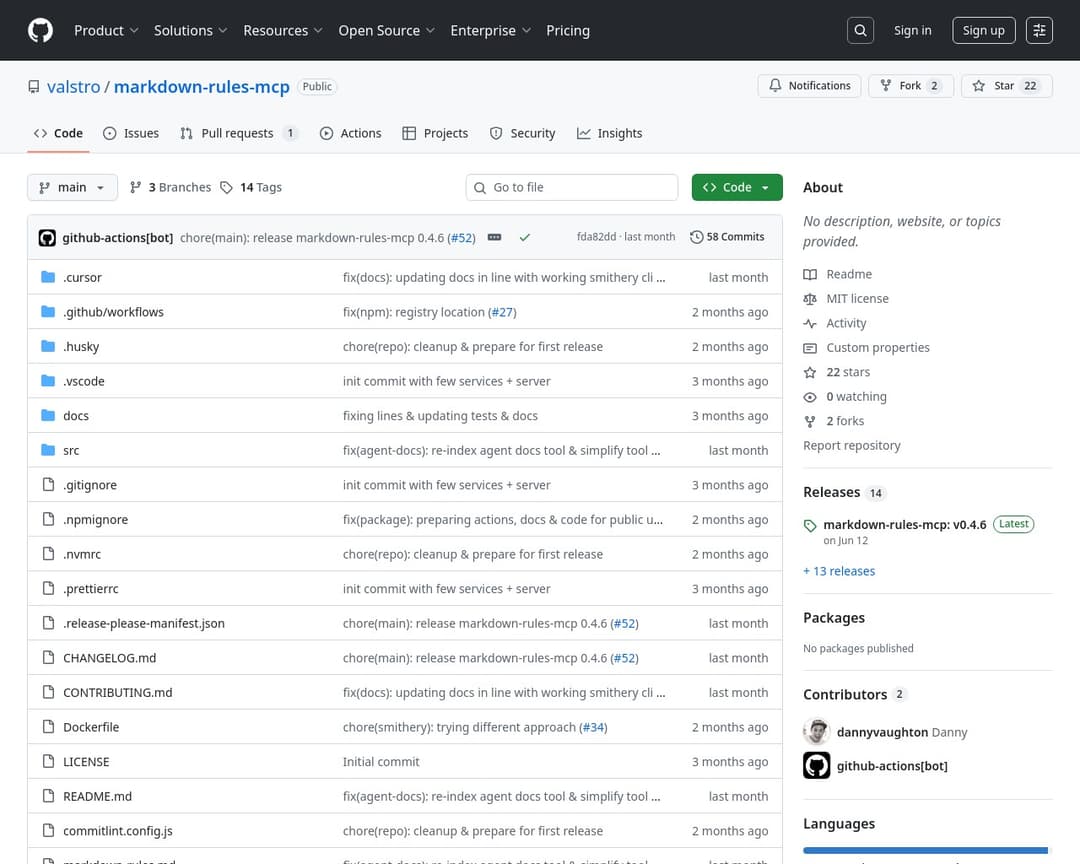Star the markdown-rules-mcp repository
1080x864 pixels.
(1005, 86)
